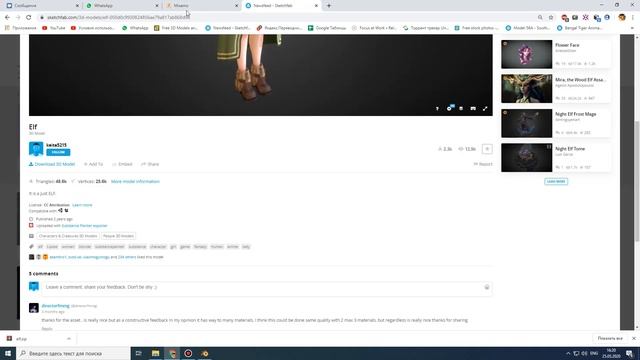Click the Windows taskbar search box
640x360 pixels.
tap(73, 353)
